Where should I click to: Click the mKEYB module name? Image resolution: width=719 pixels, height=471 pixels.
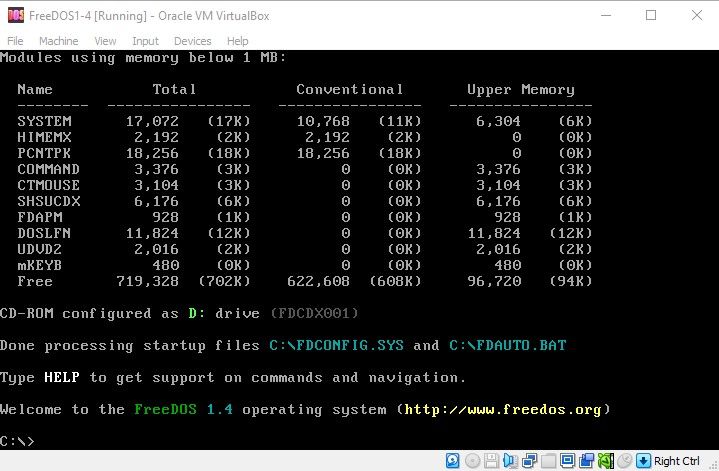coord(40,266)
